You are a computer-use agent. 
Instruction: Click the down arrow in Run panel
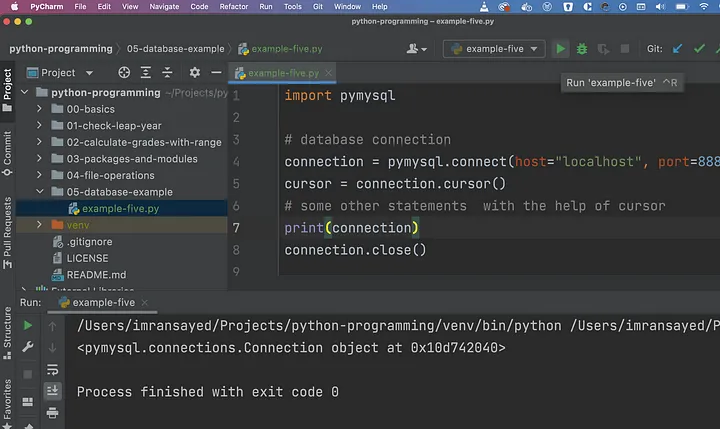52,348
